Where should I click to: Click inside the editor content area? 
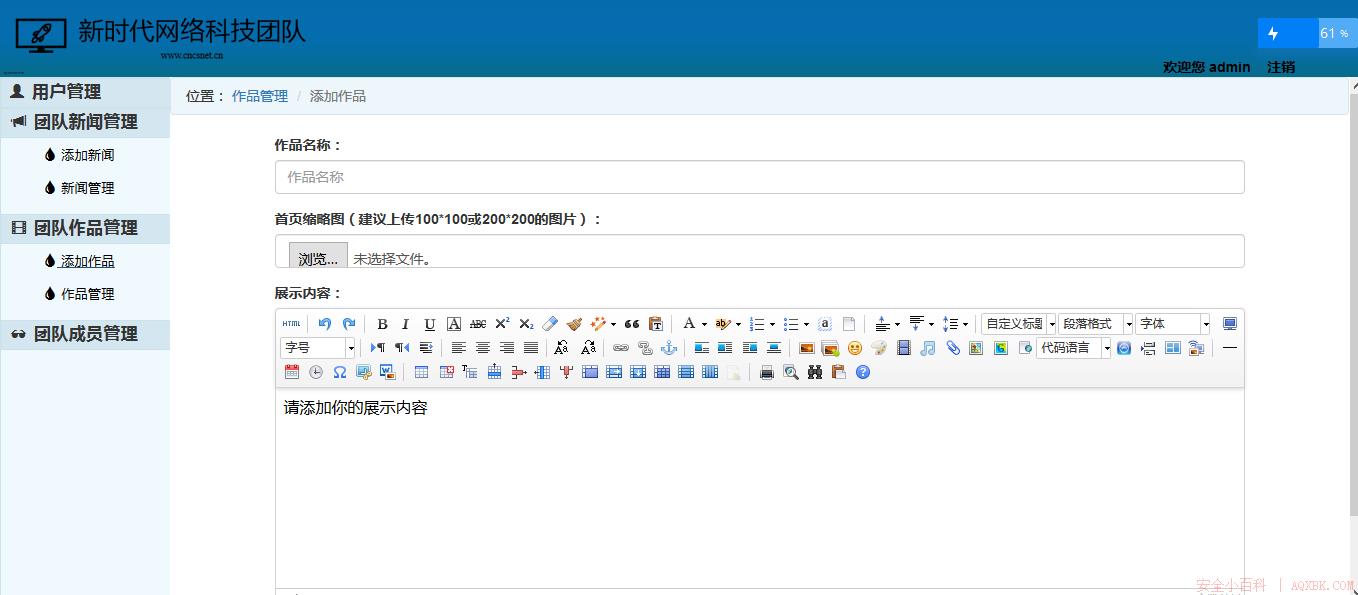point(760,490)
